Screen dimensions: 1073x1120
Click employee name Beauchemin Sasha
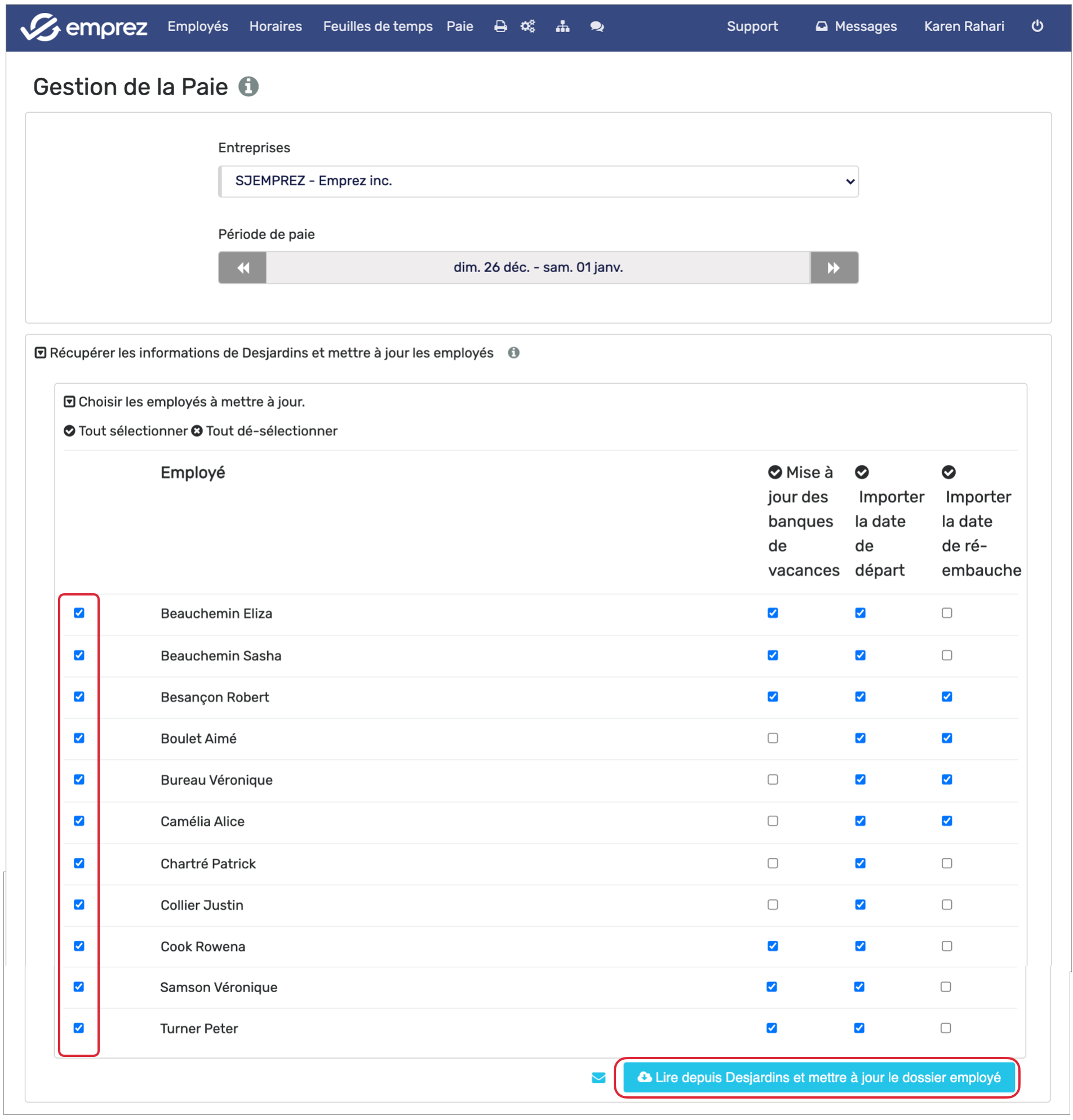pyautogui.click(x=221, y=656)
